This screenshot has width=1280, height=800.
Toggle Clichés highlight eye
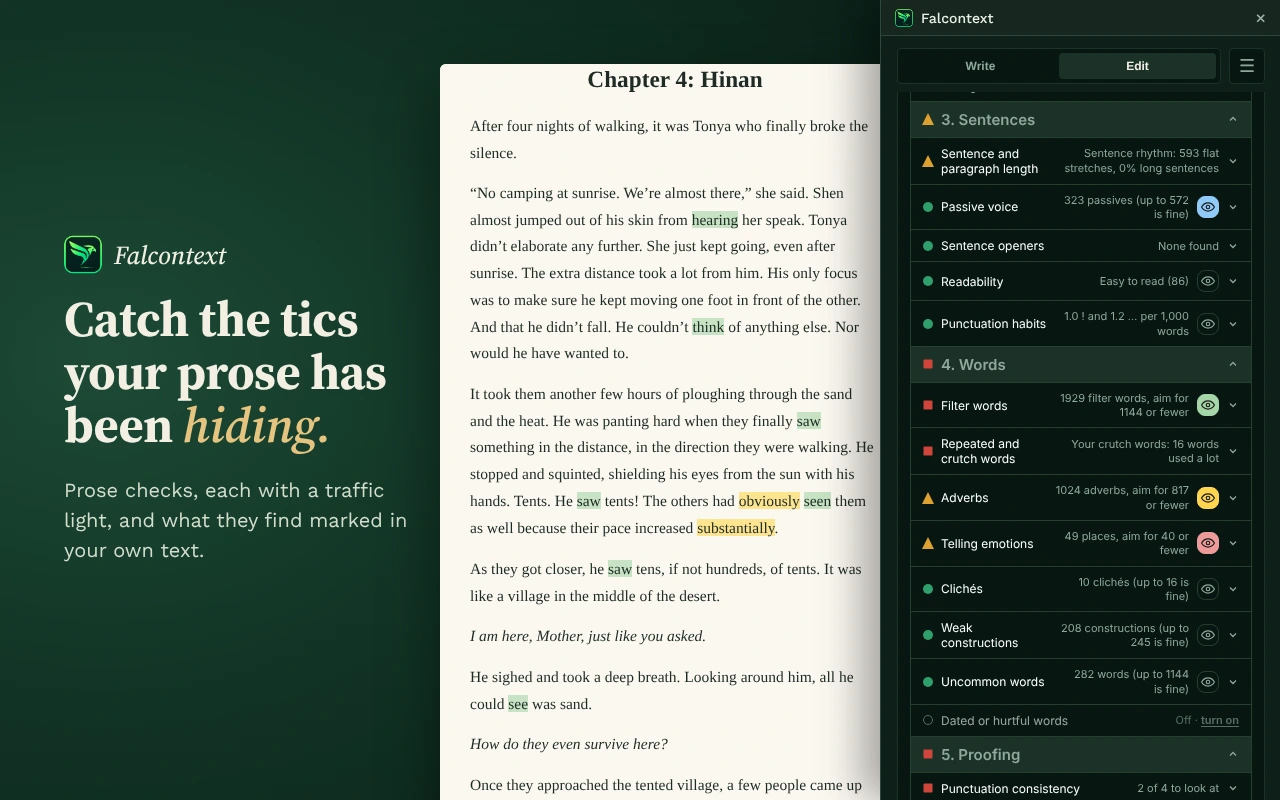pos(1208,589)
